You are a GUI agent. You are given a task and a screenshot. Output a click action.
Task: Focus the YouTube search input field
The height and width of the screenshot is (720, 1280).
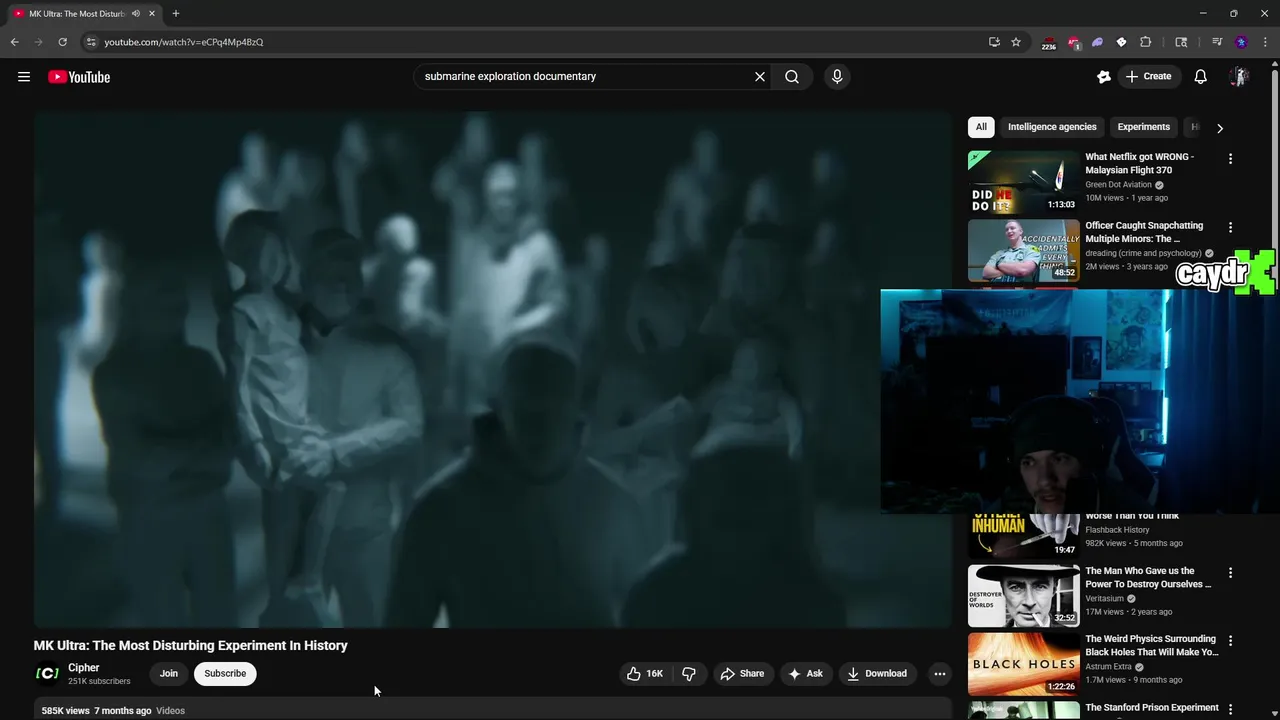(x=585, y=76)
